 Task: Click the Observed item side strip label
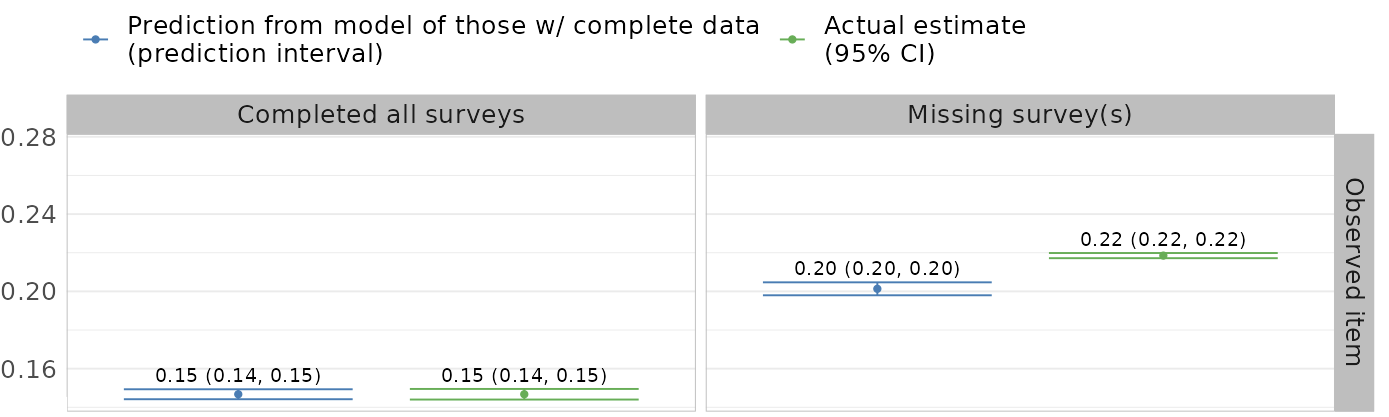1354,272
